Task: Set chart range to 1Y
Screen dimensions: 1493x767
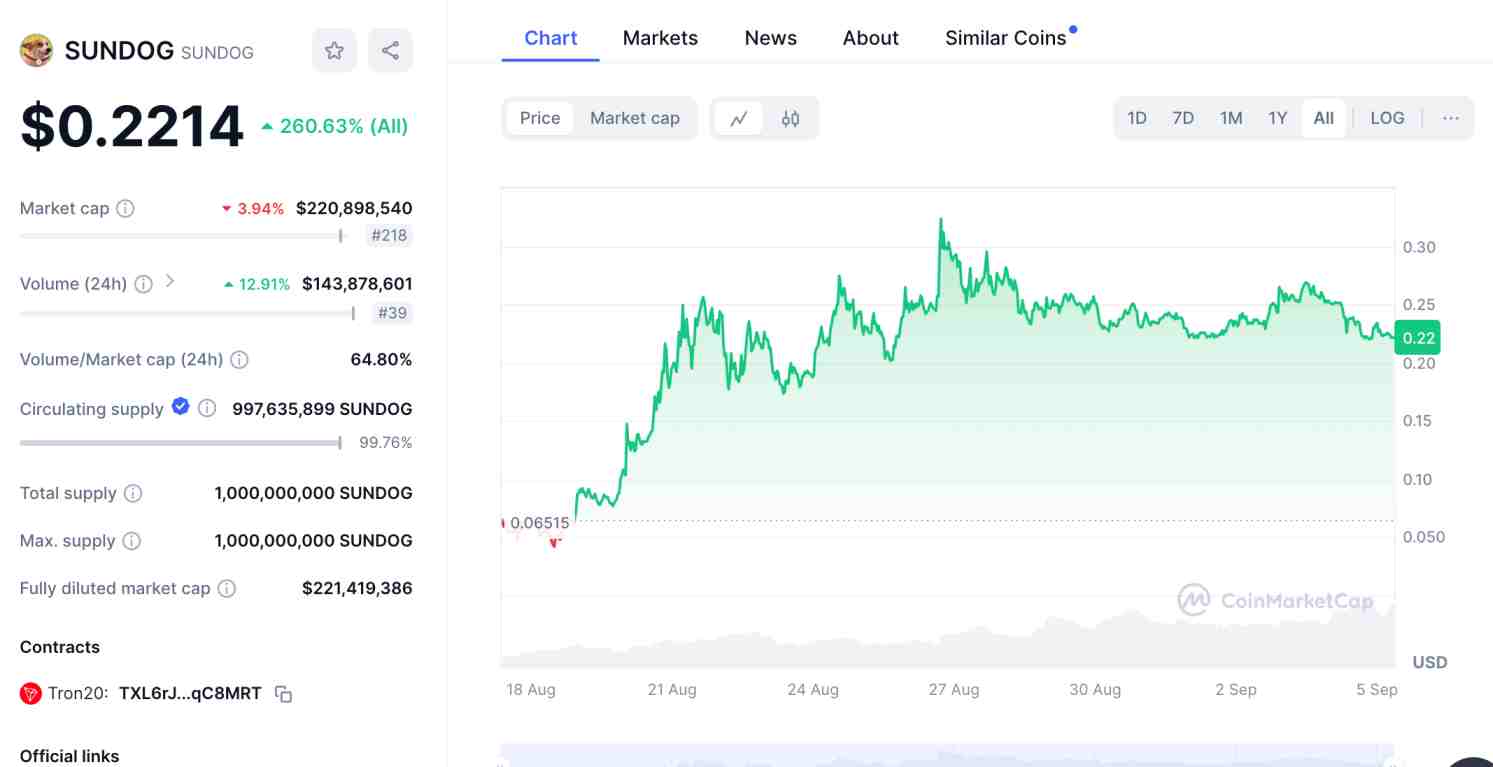Action: pos(1278,118)
